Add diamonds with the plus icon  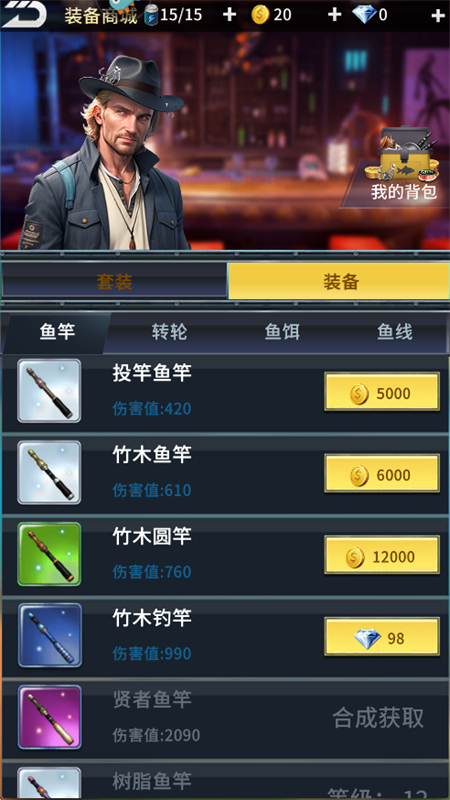(438, 15)
